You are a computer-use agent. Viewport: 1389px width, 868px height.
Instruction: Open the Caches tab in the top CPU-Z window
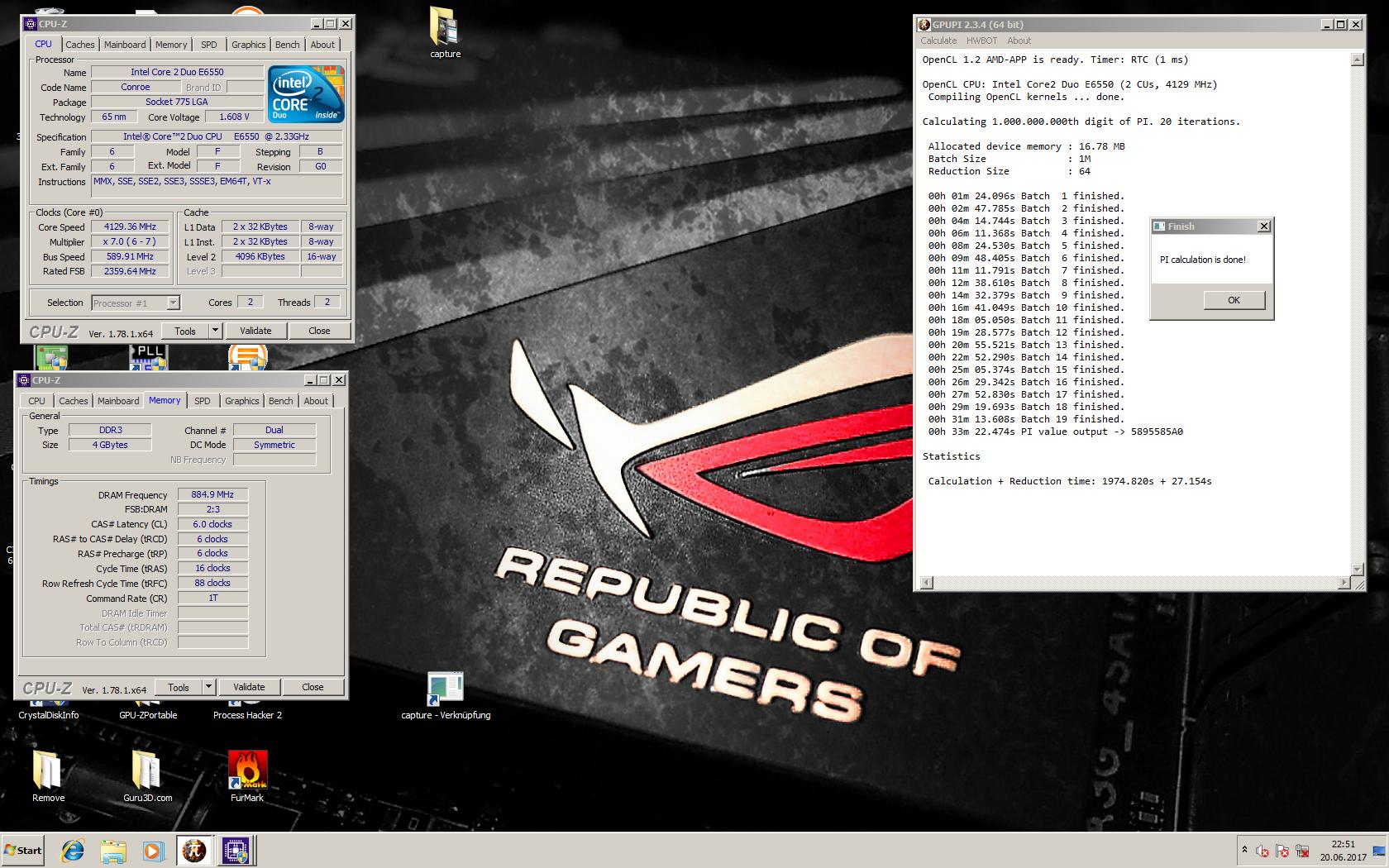pyautogui.click(x=80, y=45)
